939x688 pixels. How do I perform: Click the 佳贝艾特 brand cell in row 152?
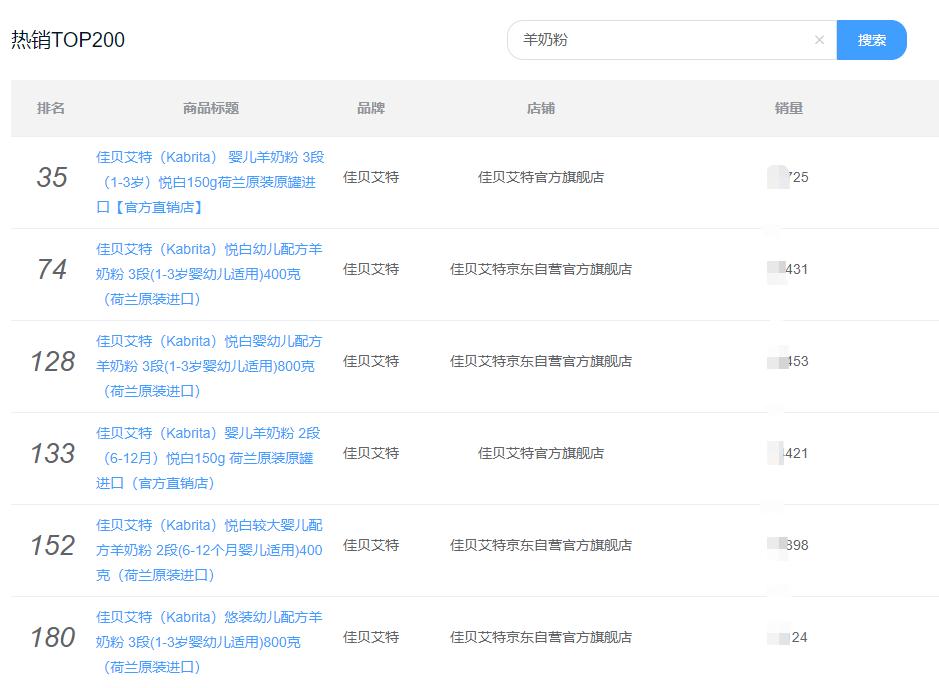point(371,545)
